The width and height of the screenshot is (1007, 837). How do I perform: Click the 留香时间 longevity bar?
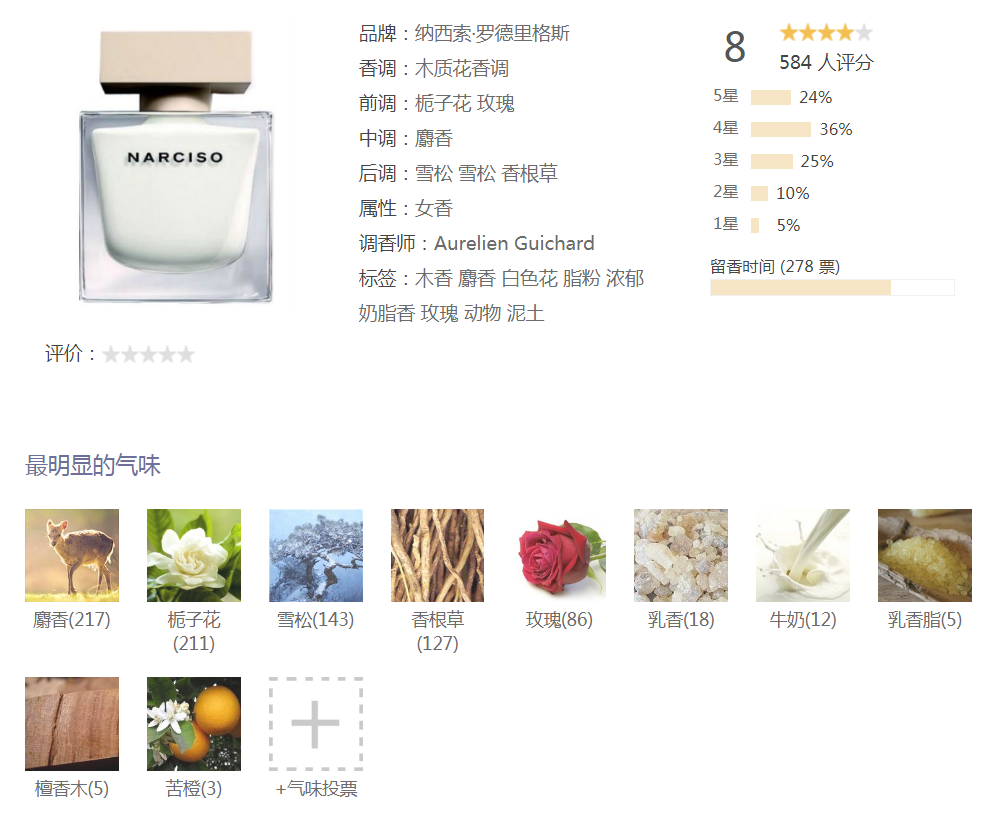832,287
